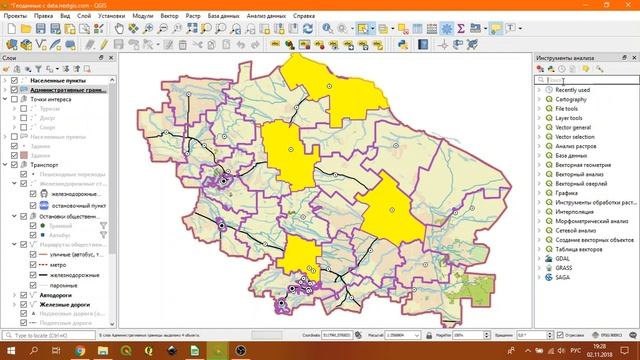The width and height of the screenshot is (640, 360).
Task: Expand the Автодороги layer
Action: pos(15,295)
